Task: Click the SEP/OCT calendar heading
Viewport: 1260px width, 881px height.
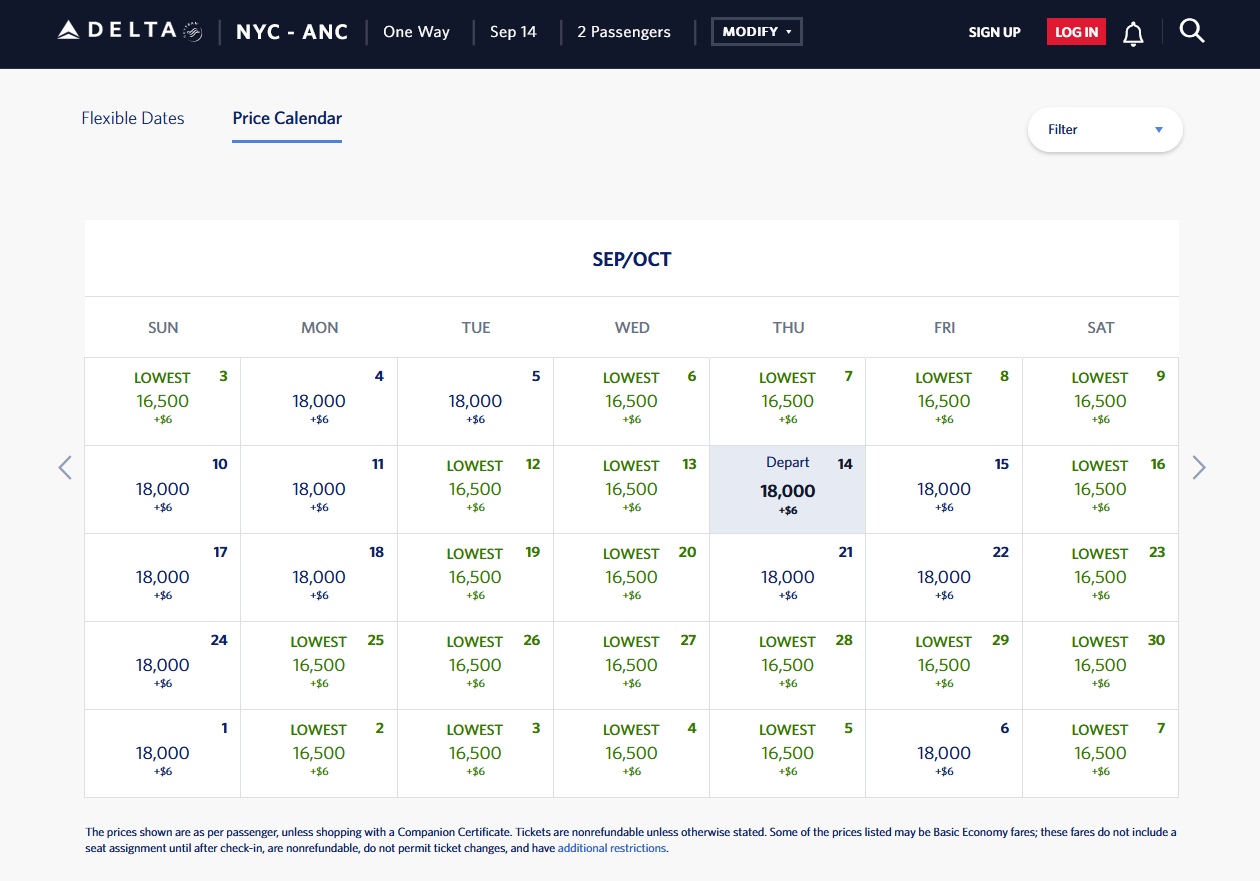Action: 632,259
